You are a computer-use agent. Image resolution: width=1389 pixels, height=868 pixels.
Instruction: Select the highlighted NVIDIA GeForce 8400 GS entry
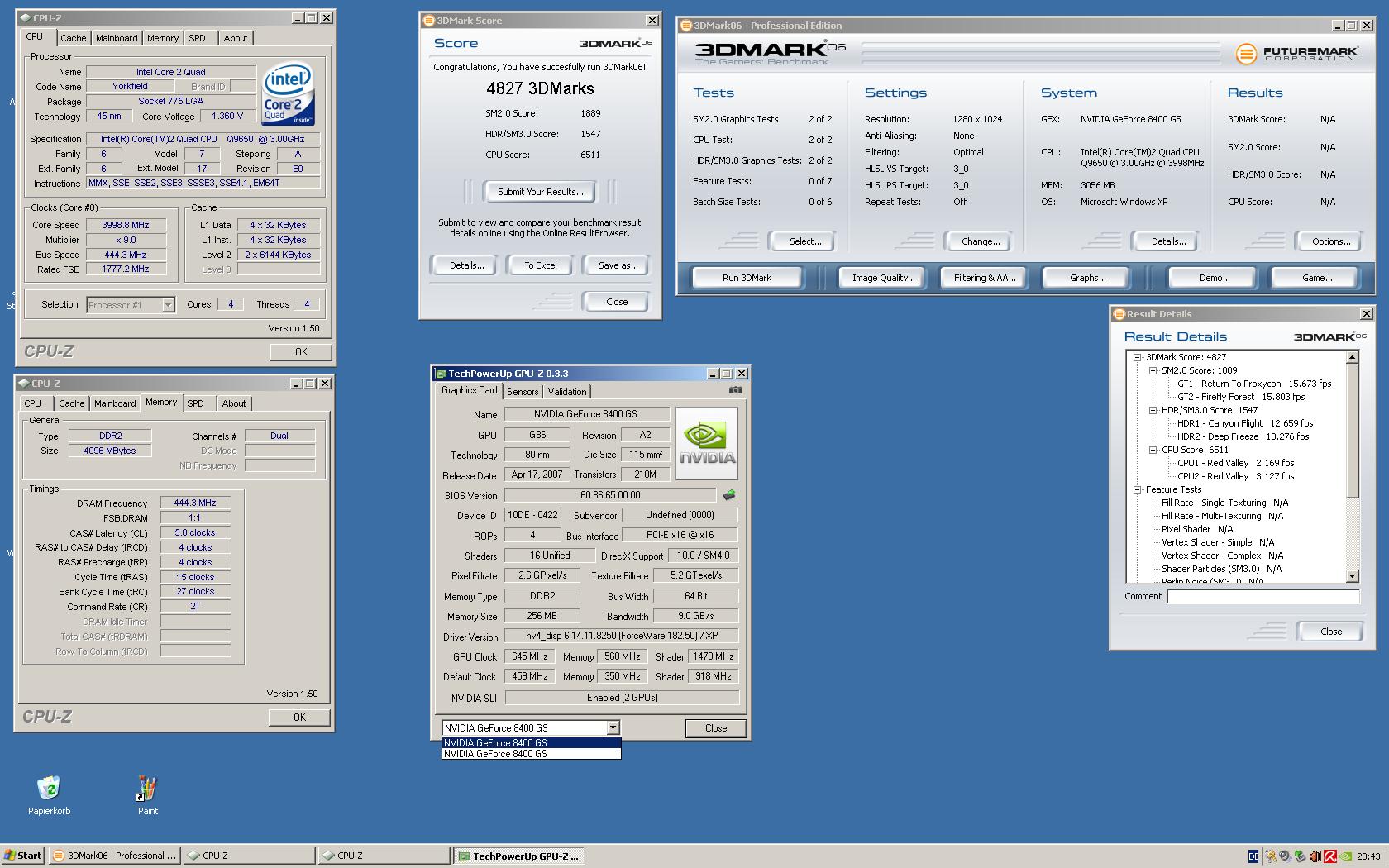click(531, 742)
